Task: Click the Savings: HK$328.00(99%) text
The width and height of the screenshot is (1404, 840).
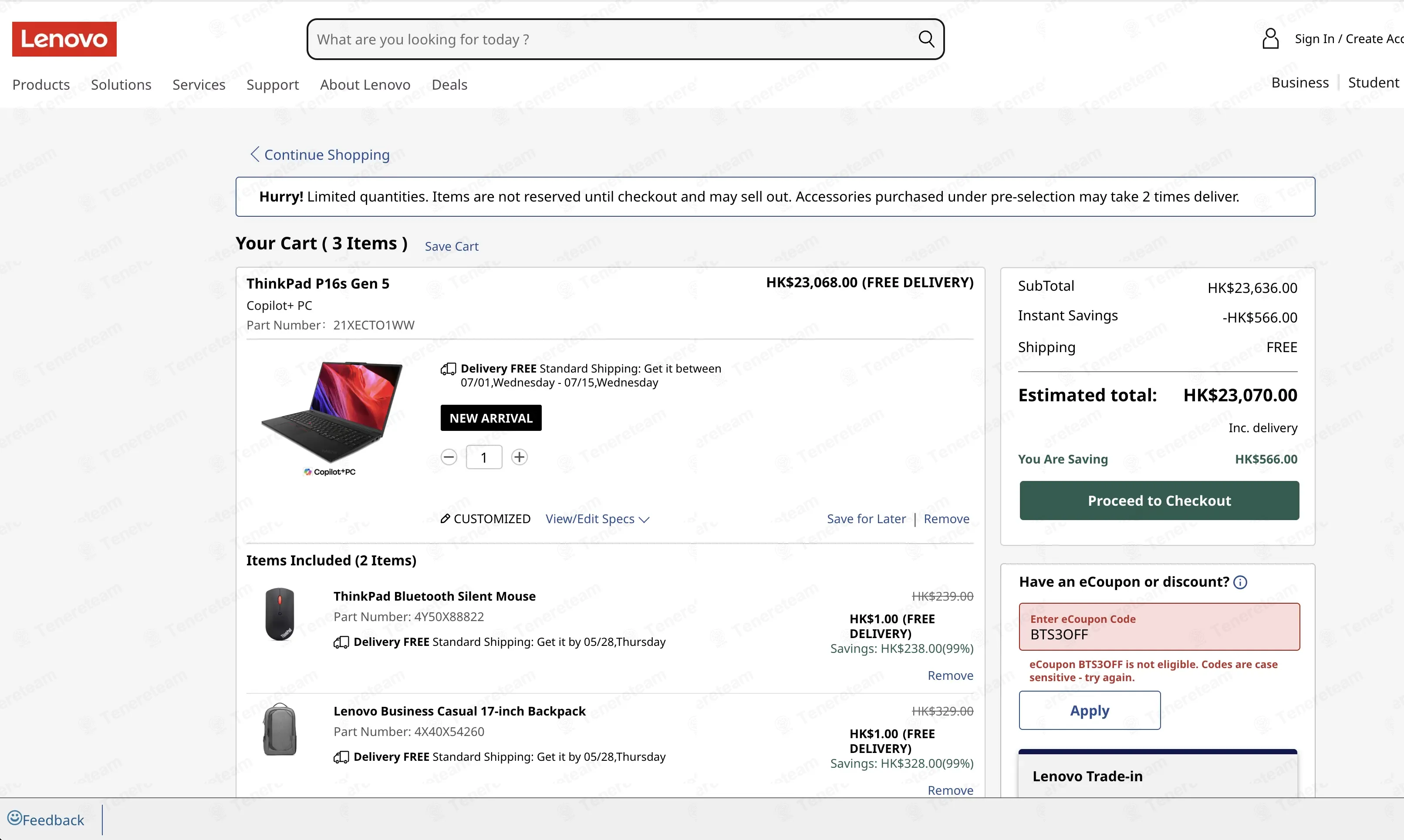Action: point(901,763)
